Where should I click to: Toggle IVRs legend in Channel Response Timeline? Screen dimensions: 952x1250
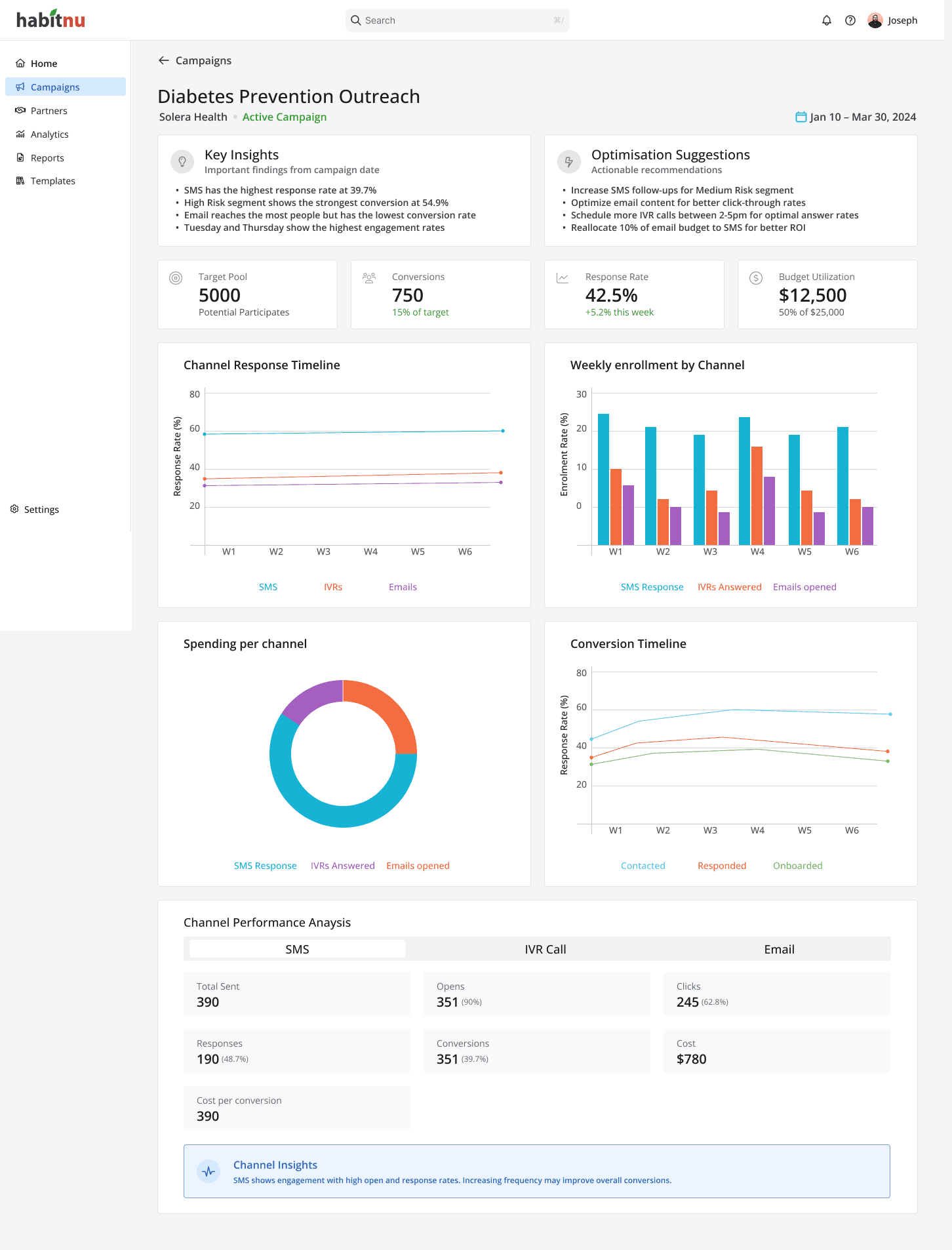point(333,587)
